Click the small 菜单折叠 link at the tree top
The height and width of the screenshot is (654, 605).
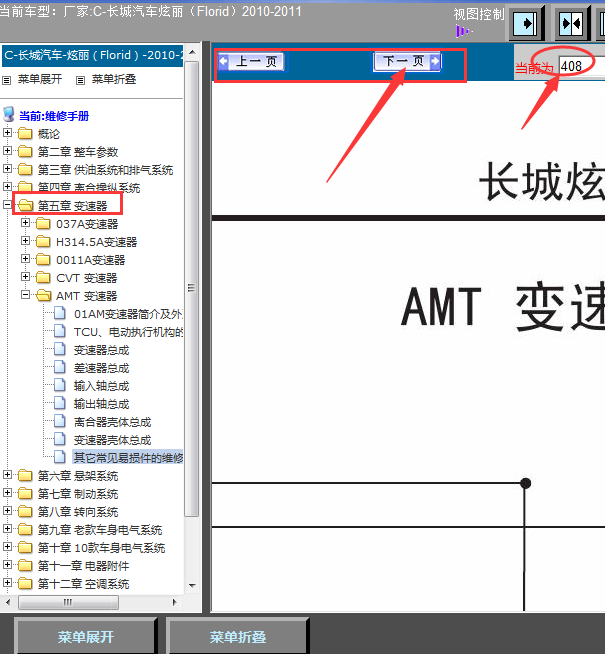pyautogui.click(x=114, y=79)
